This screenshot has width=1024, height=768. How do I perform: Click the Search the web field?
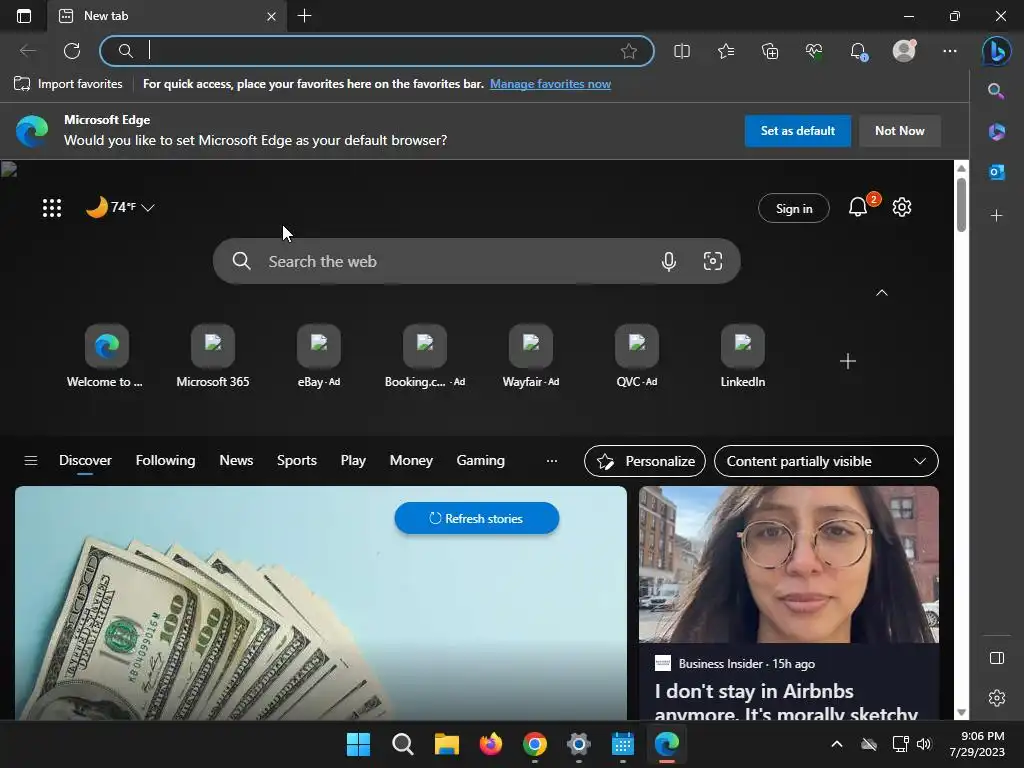point(477,261)
